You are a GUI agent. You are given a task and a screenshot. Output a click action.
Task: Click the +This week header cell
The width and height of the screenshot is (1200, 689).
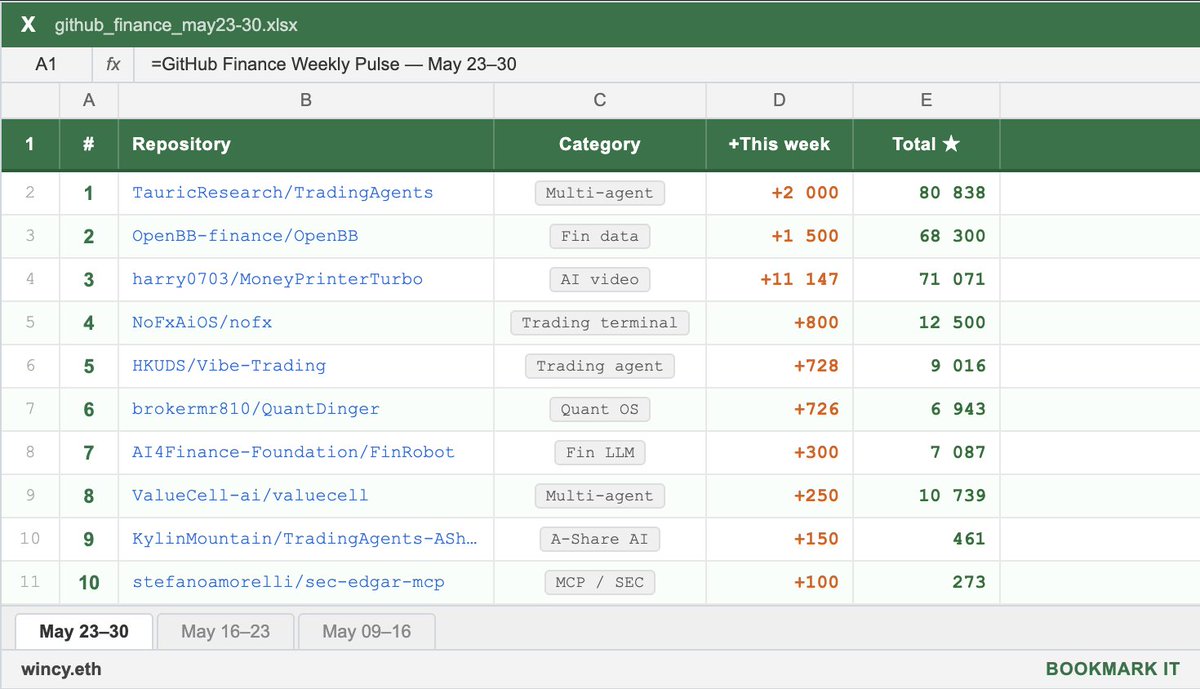779,144
